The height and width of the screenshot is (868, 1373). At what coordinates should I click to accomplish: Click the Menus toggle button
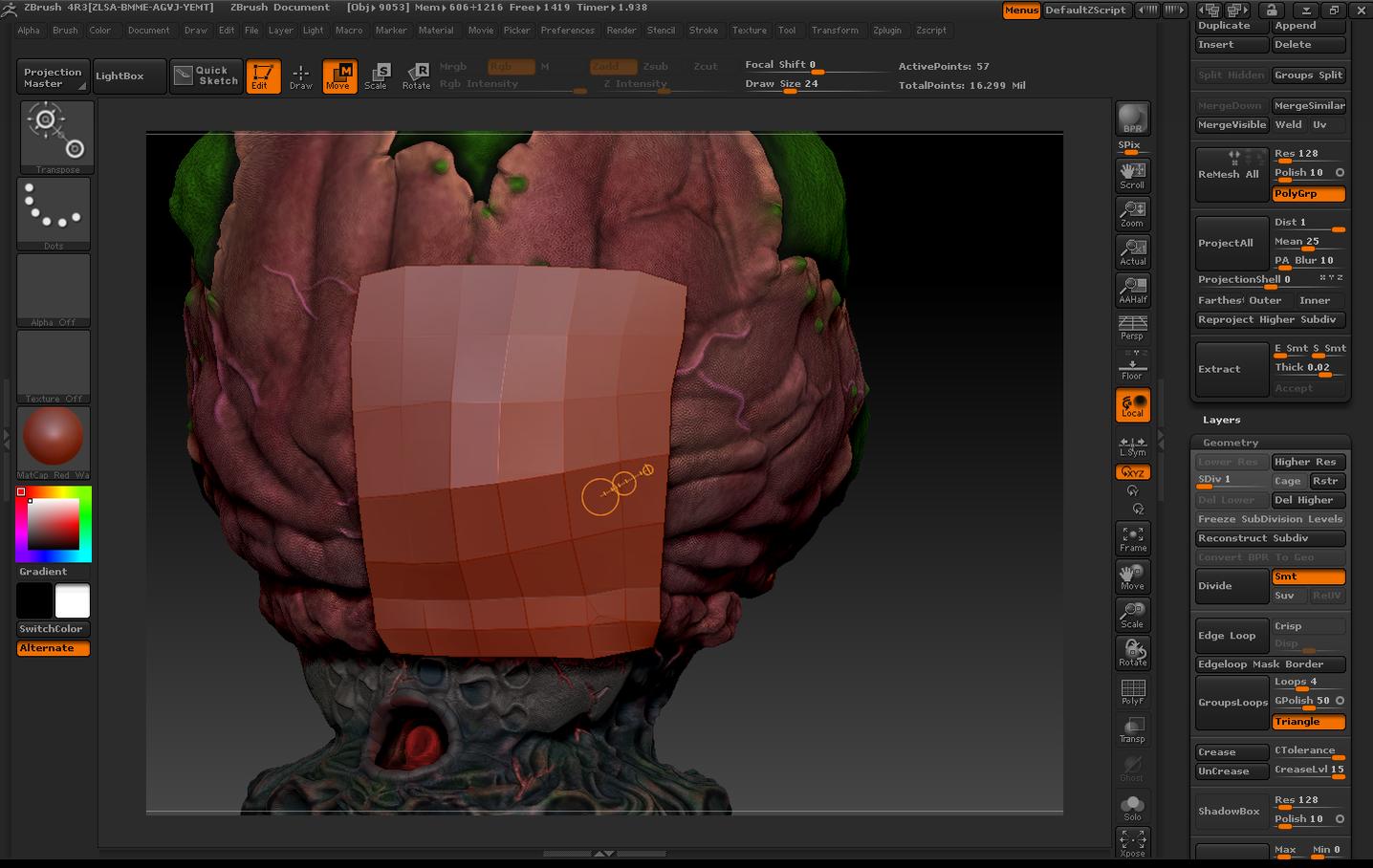pyautogui.click(x=1021, y=11)
